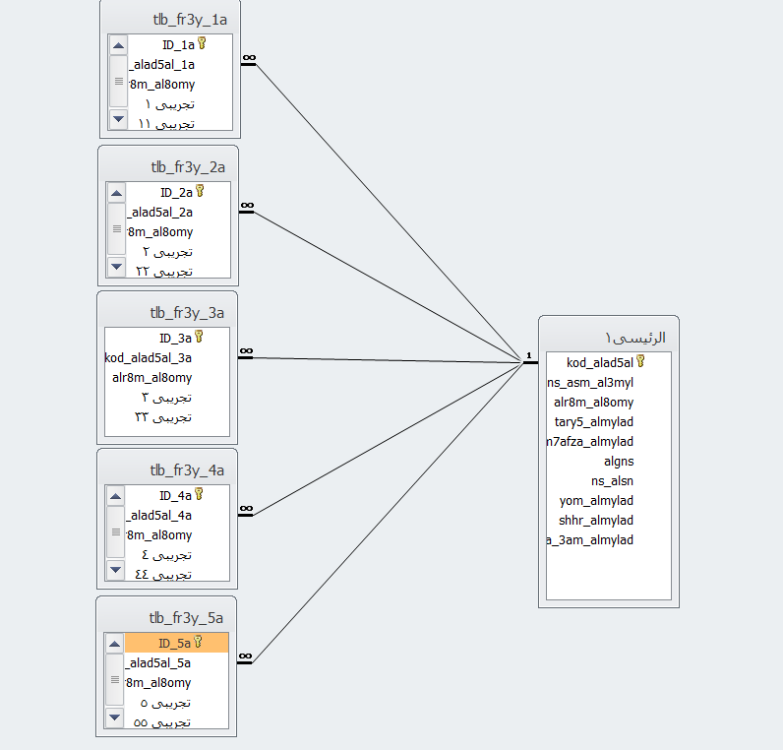This screenshot has height=750, width=783.
Task: Select field تجريبى ٣ in tlb_fr3y_3a
Action: click(x=167, y=397)
